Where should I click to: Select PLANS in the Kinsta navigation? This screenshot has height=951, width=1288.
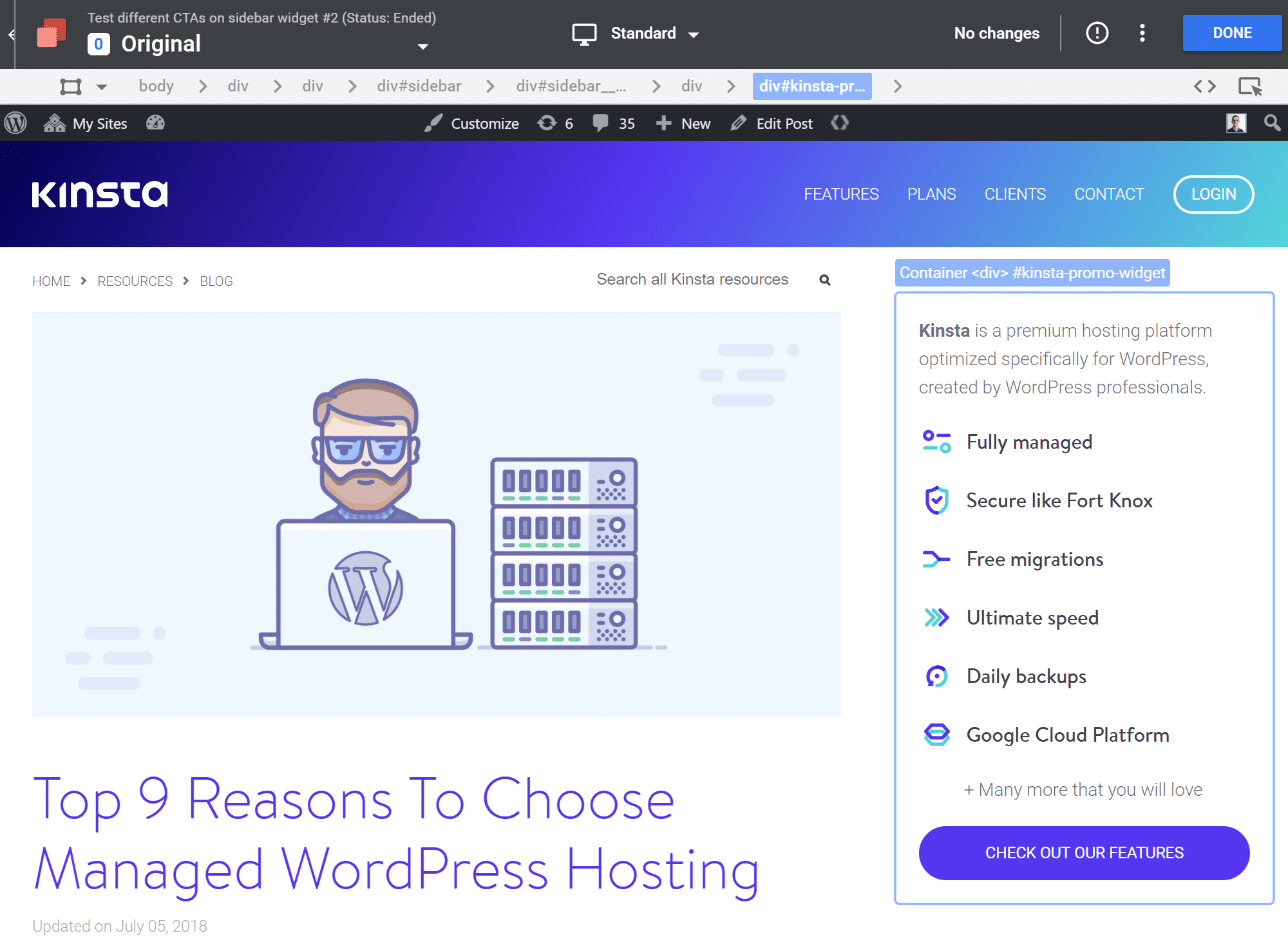coord(931,194)
